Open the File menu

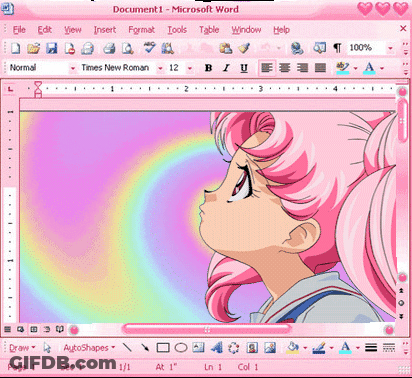point(19,30)
